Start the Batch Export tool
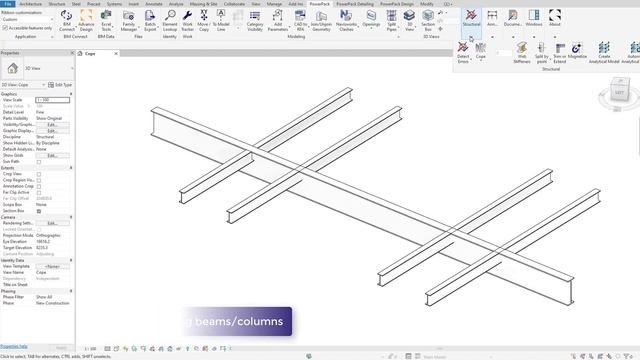640x360 pixels. (150, 20)
